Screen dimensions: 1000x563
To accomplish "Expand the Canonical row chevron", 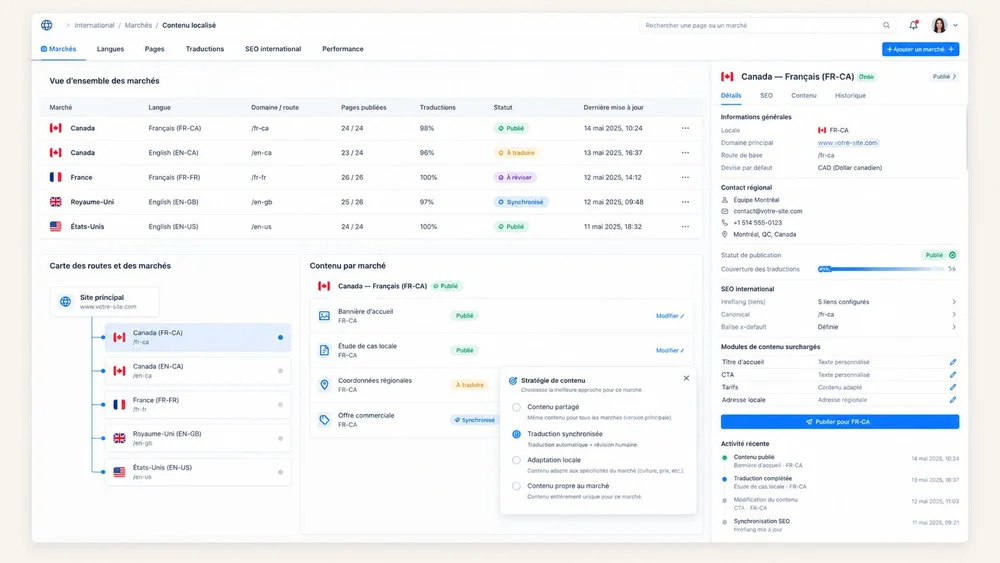I will [953, 314].
